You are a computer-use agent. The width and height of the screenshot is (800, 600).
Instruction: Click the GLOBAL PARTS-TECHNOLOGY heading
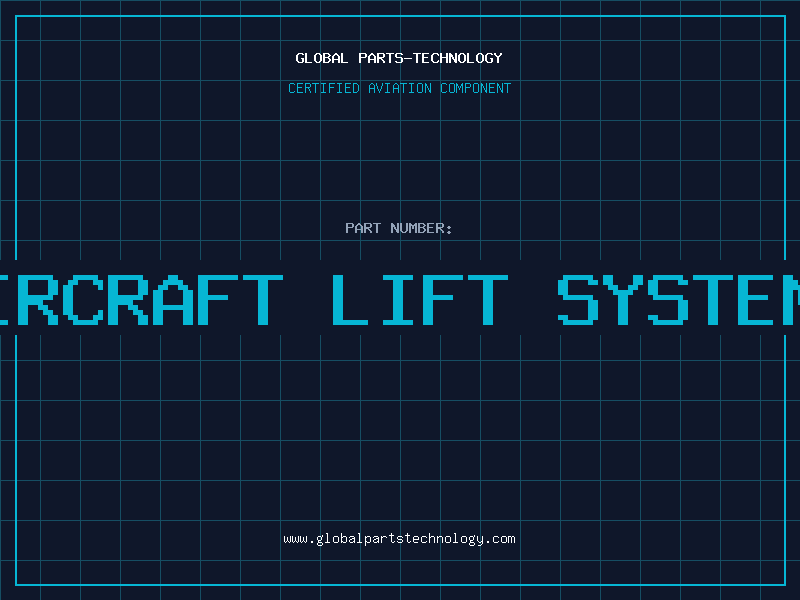coord(399,58)
